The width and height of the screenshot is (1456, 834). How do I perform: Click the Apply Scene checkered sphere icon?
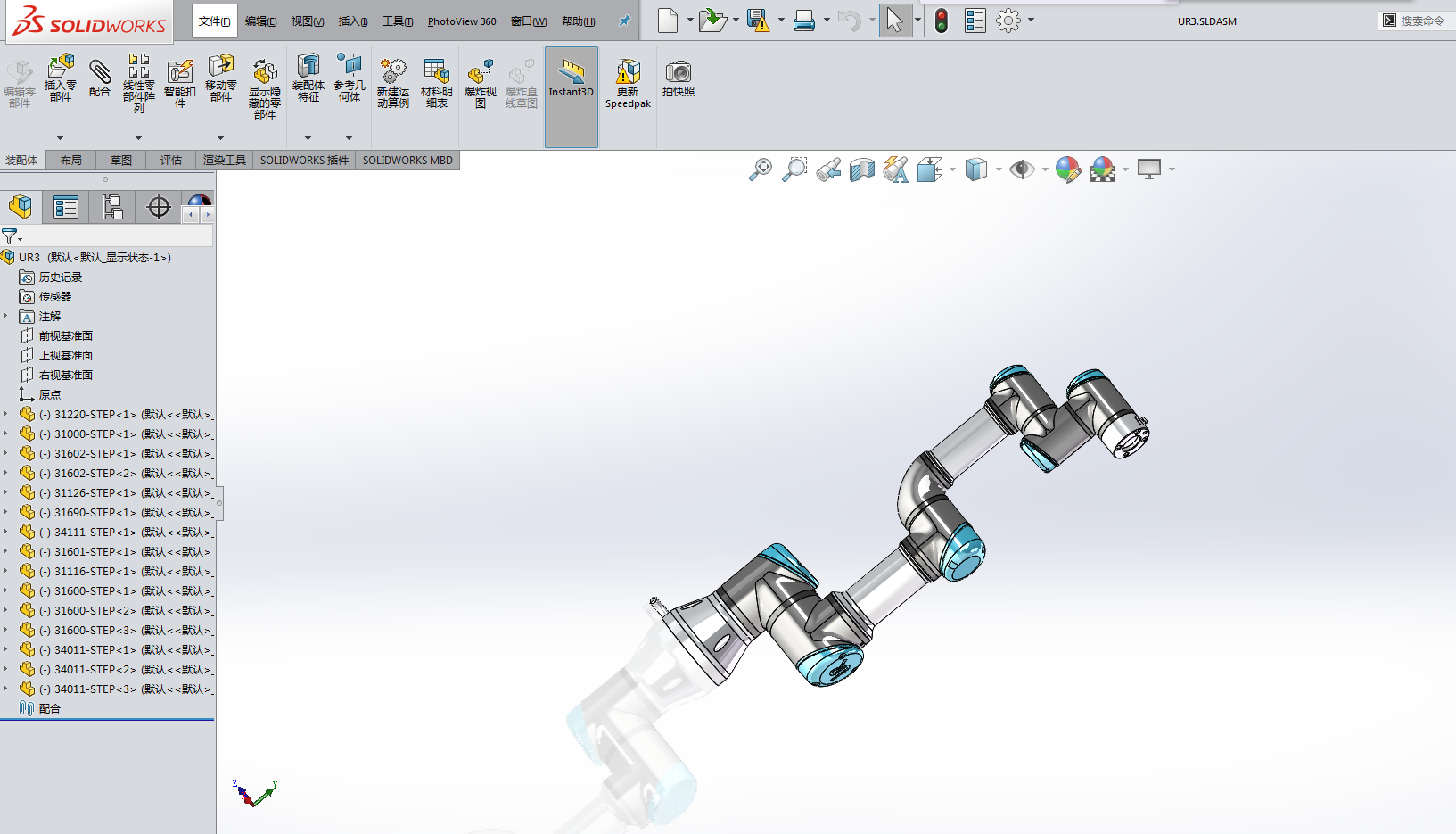1103,169
